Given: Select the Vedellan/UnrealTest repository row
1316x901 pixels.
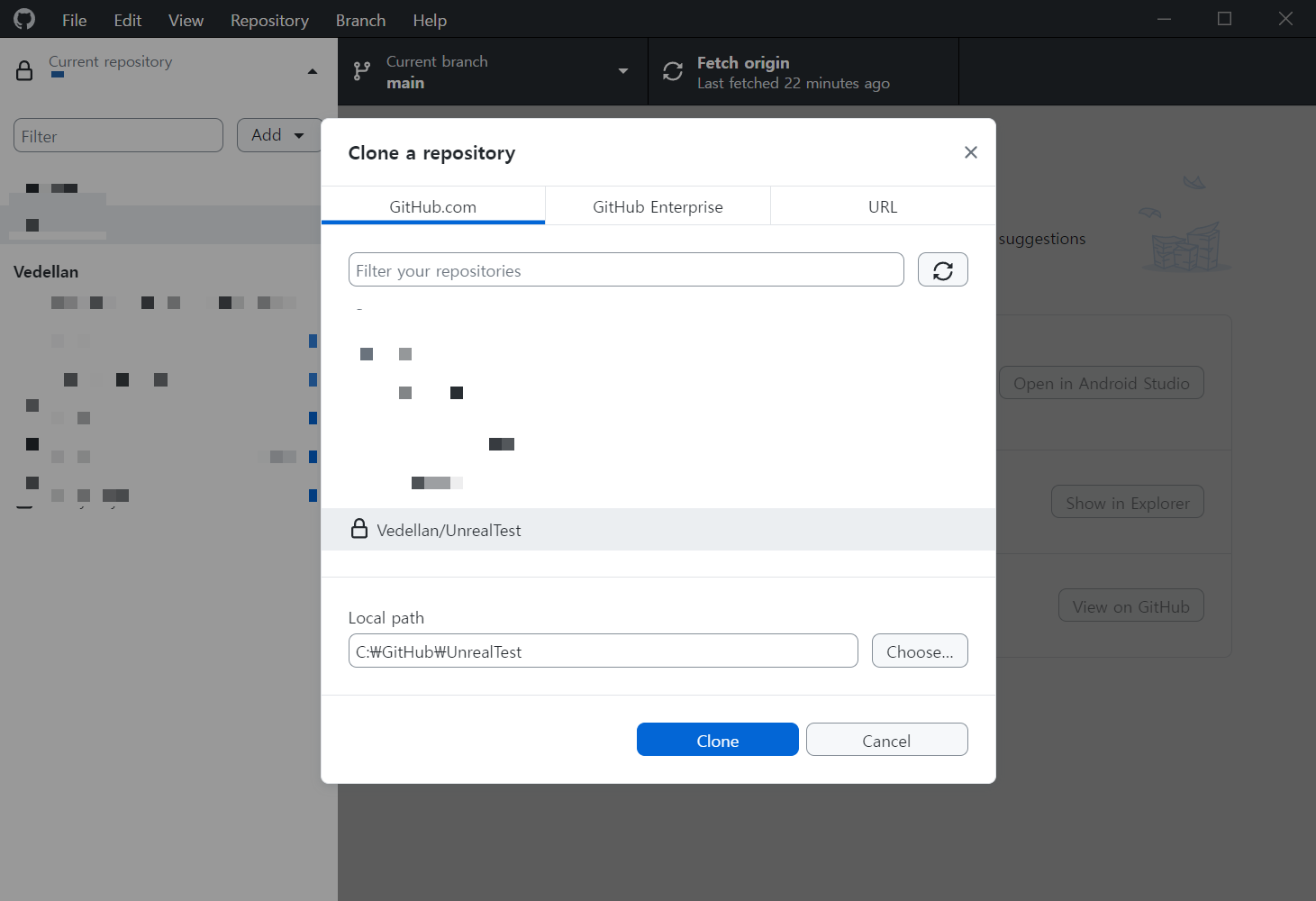Looking at the screenshot, I should [658, 529].
